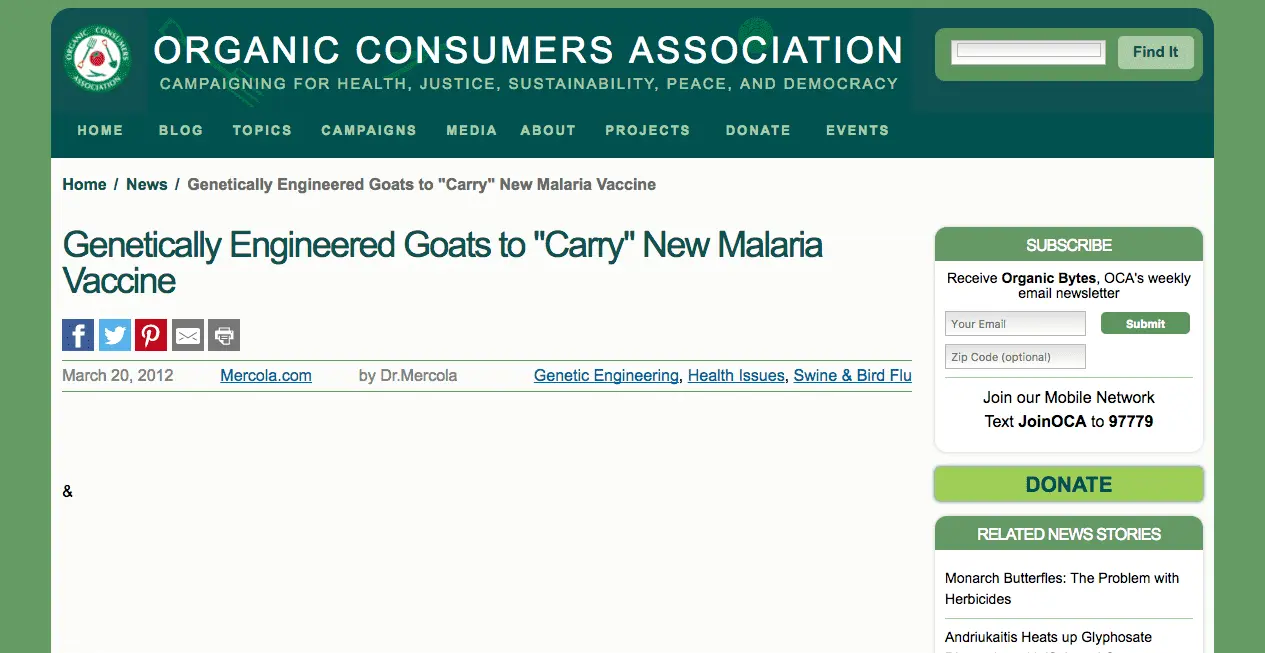Focus the site search text box
The height and width of the screenshot is (653, 1265).
[1028, 52]
